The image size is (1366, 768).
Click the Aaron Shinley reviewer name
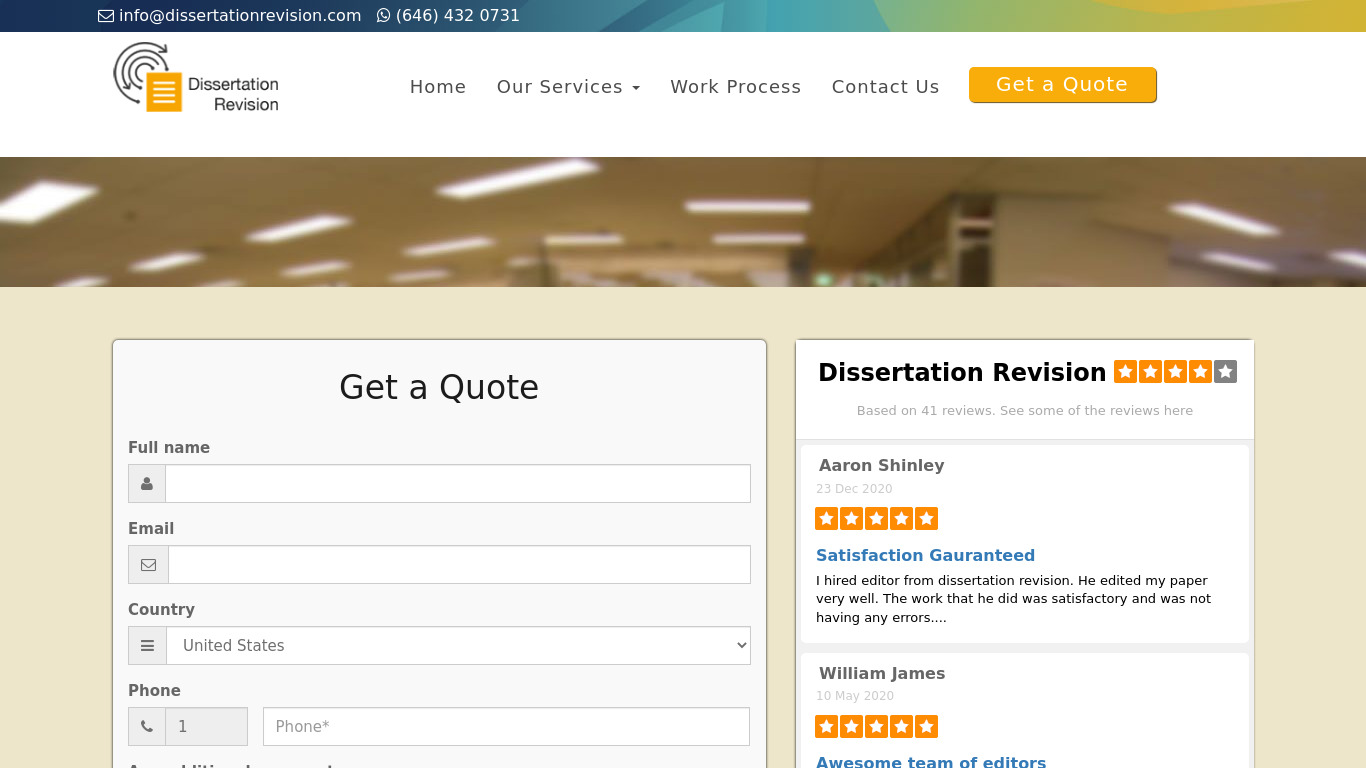(881, 465)
